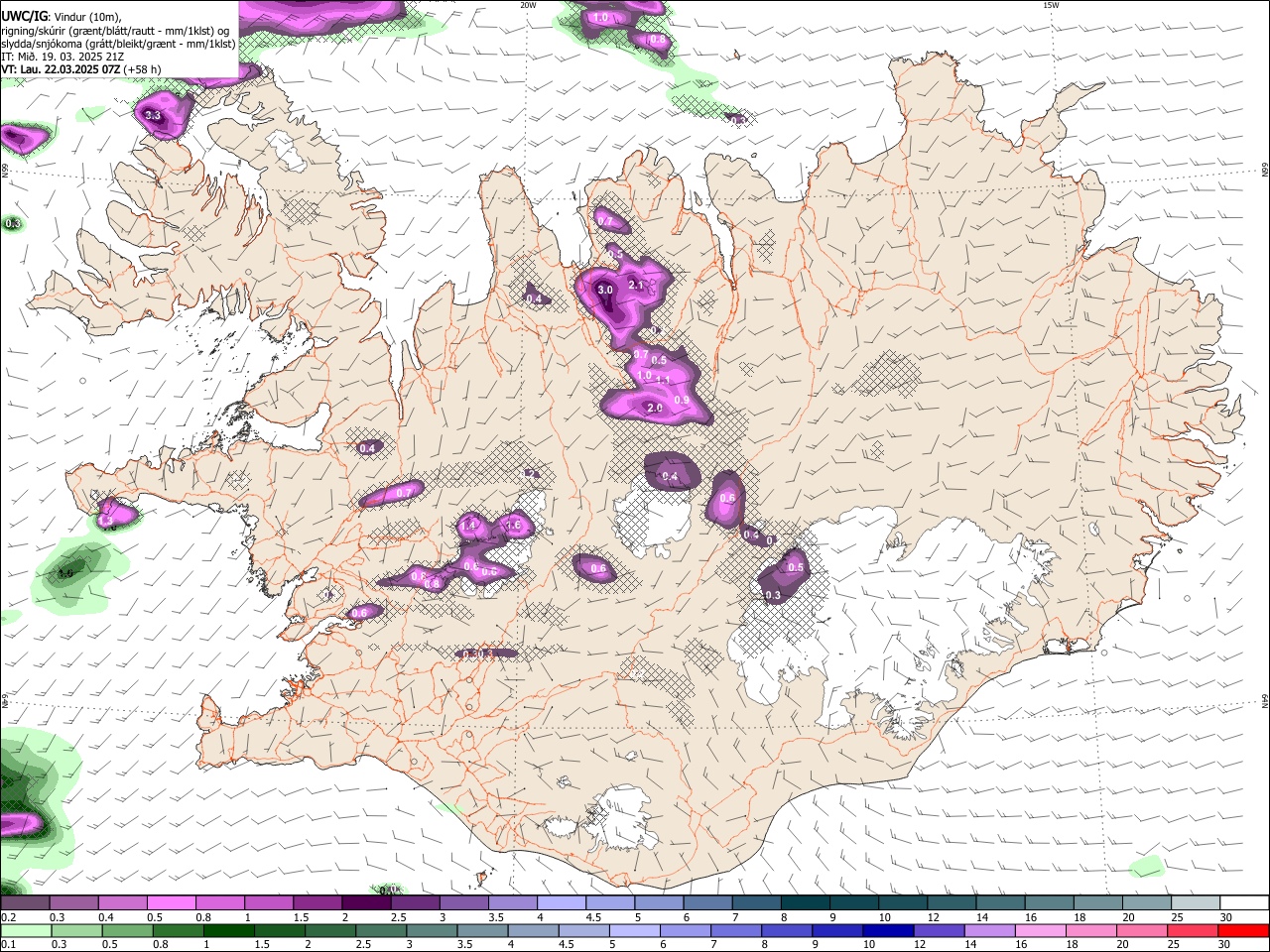
Task: Click the 30 label ending the bottom rain scale
Action: [x=1224, y=945]
